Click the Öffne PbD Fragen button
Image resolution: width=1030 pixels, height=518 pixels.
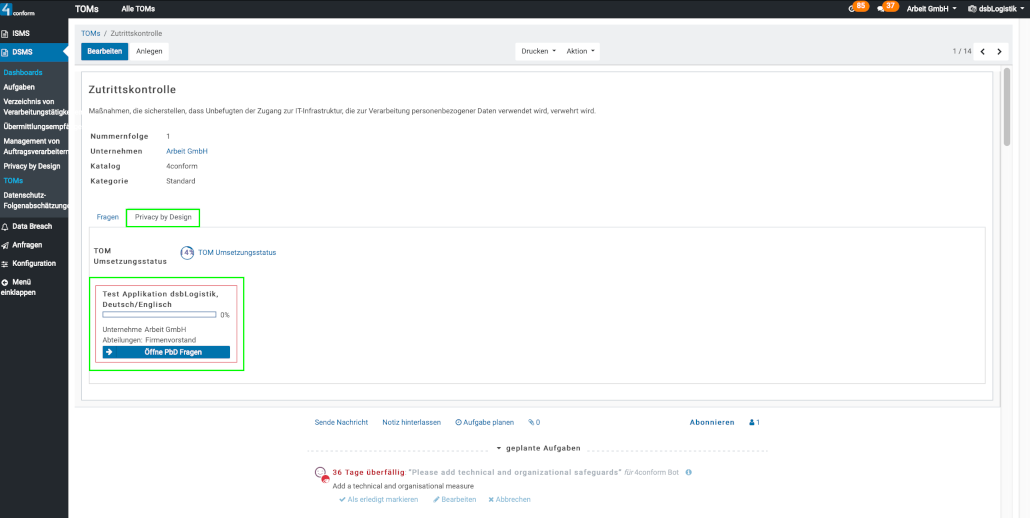[166, 352]
